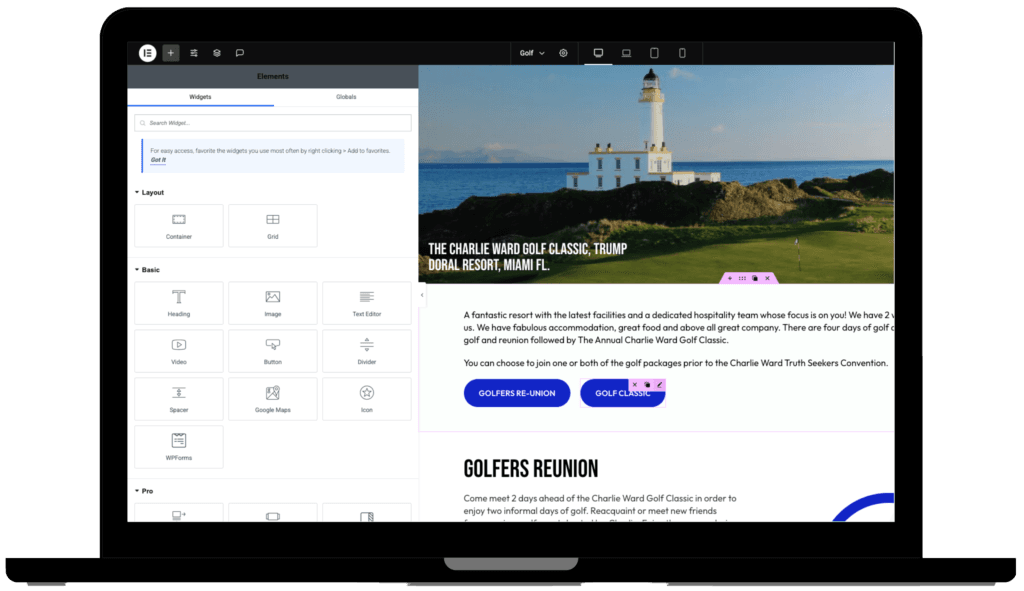Select the Button widget
Viewport: 1024px width, 591px height.
(x=273, y=351)
